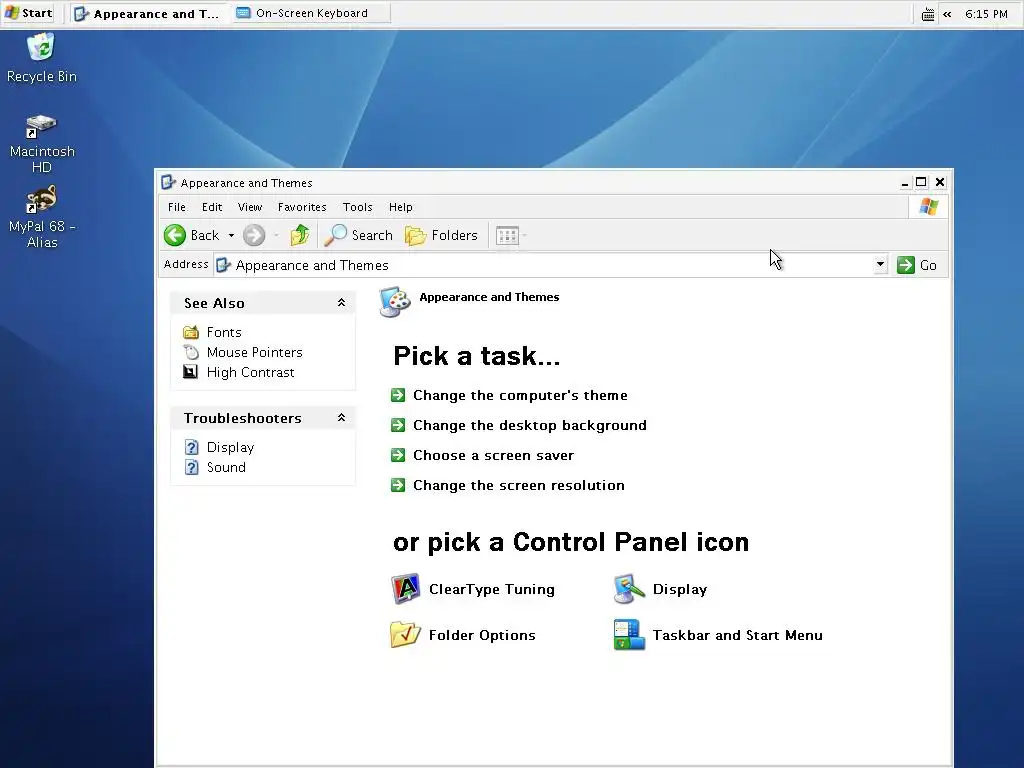Open the Edit menu
This screenshot has width=1024, height=768.
(212, 207)
